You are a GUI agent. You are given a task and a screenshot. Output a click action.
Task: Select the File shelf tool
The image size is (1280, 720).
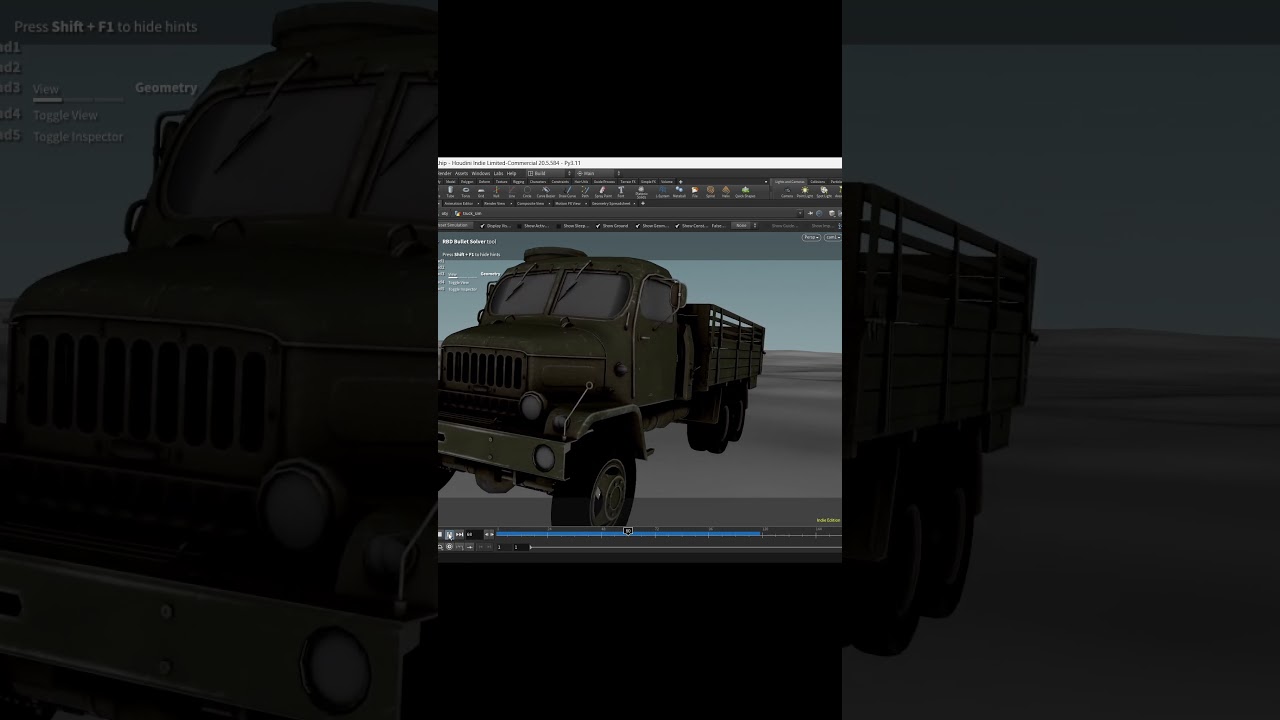point(695,192)
